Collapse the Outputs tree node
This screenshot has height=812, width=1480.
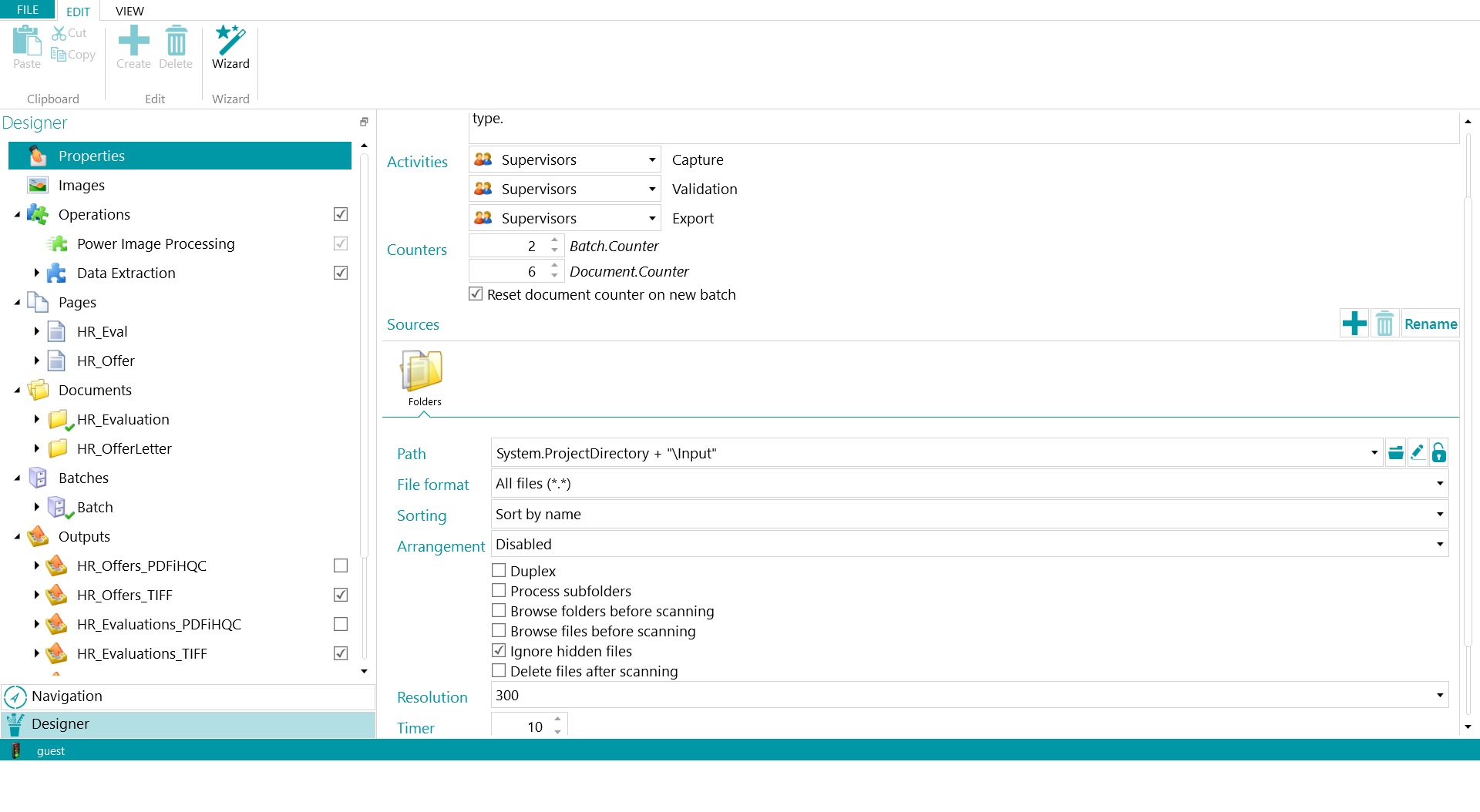tap(17, 537)
